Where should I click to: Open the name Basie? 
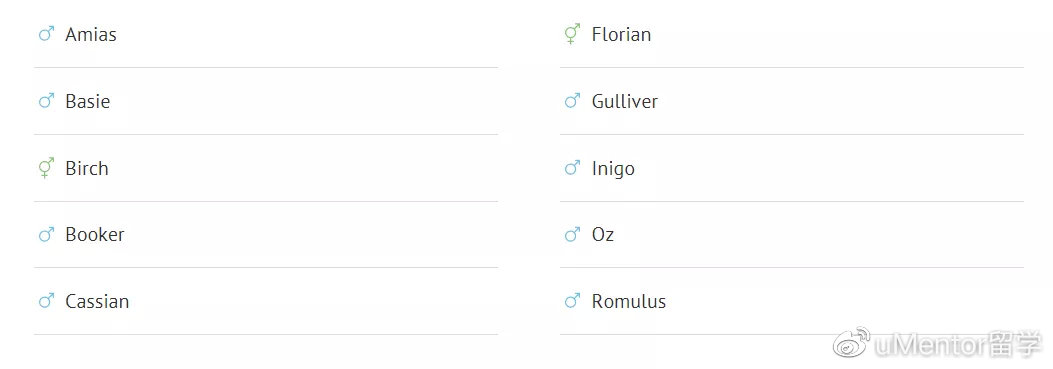point(87,101)
